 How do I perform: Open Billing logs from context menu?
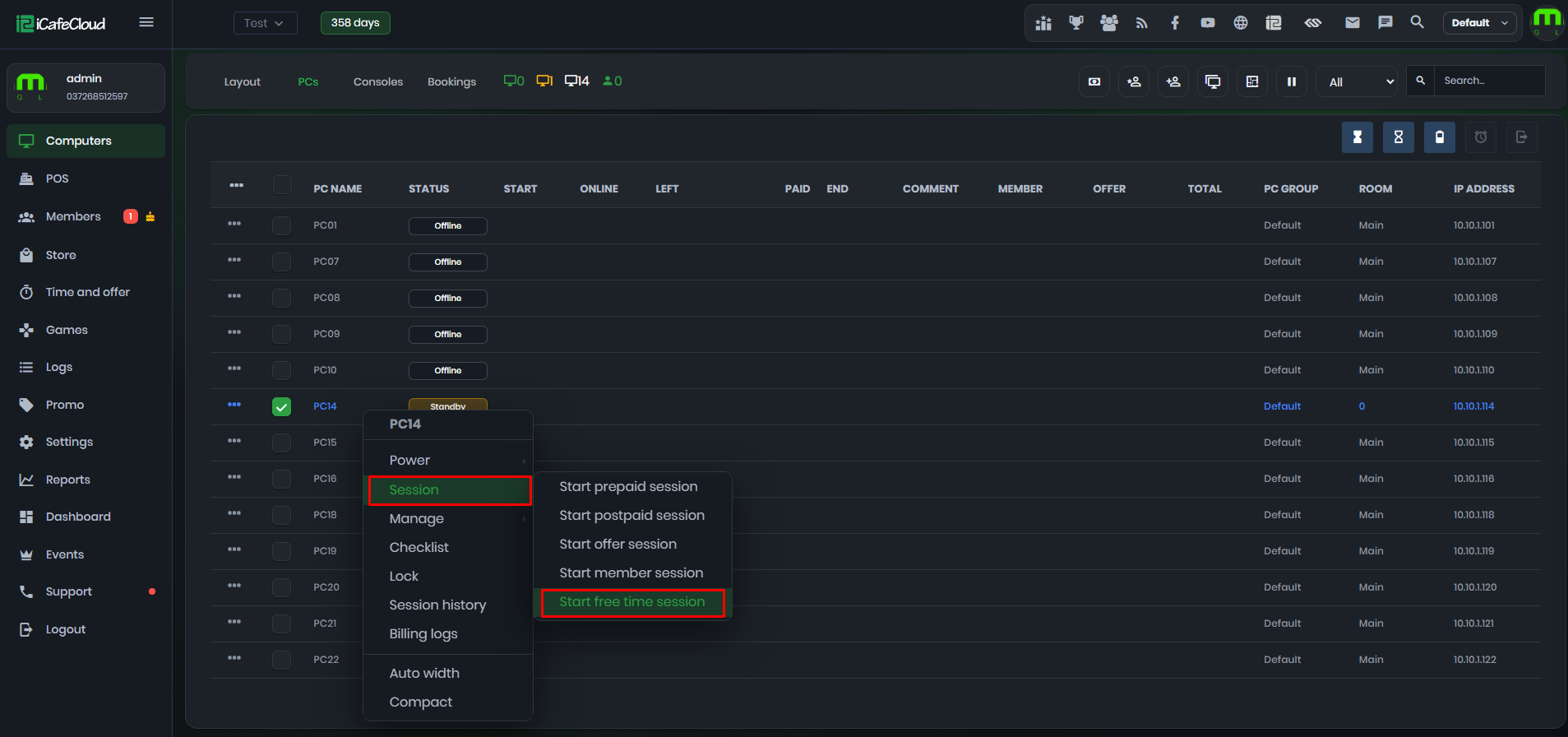[448, 634]
